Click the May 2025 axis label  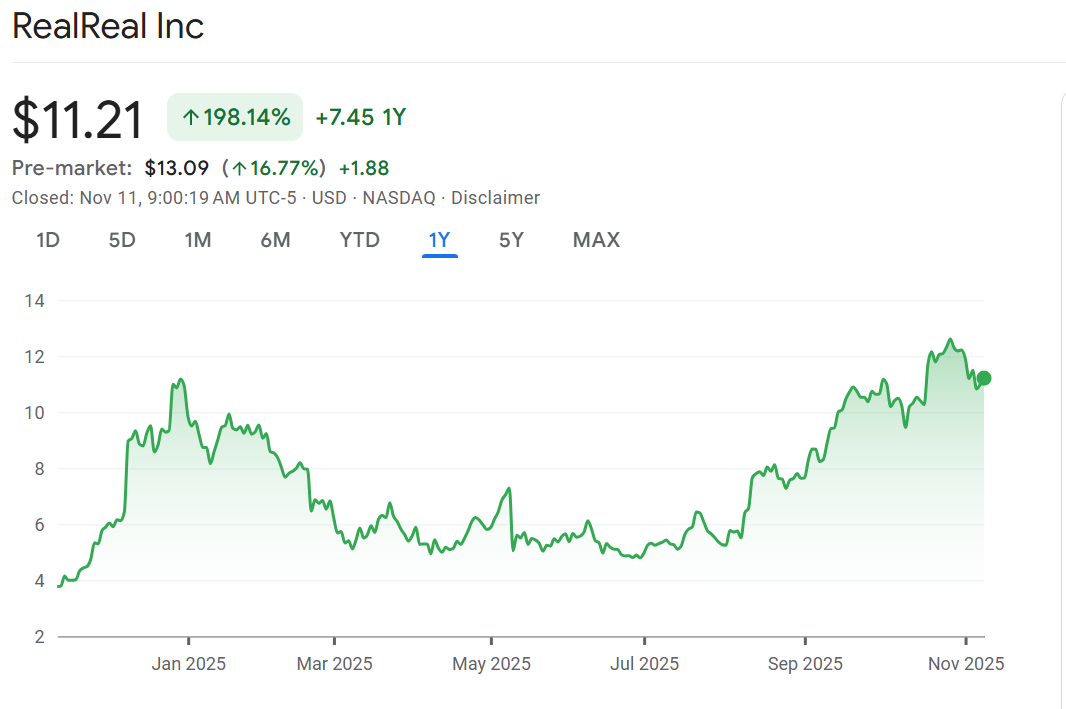(491, 664)
